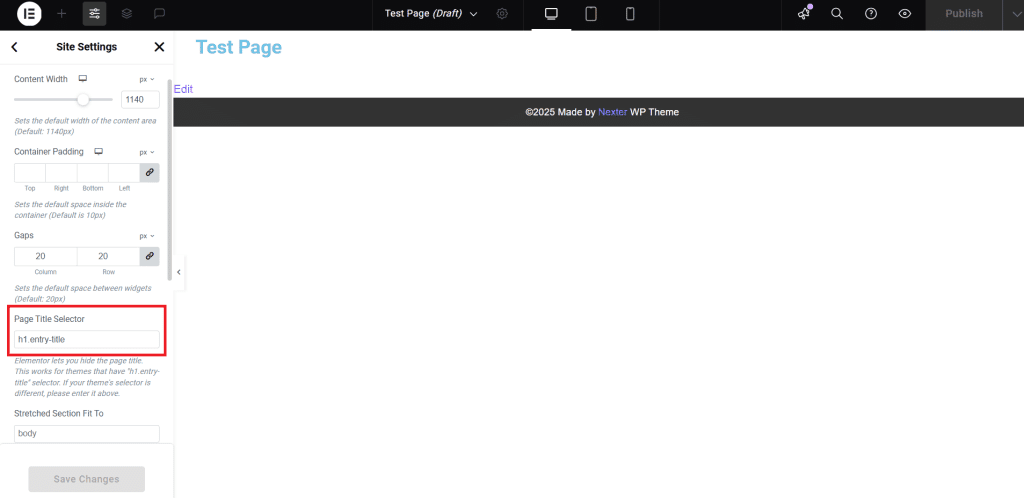The image size is (1024, 498).
Task: Open the Elementor logo menu
Action: (x=29, y=14)
